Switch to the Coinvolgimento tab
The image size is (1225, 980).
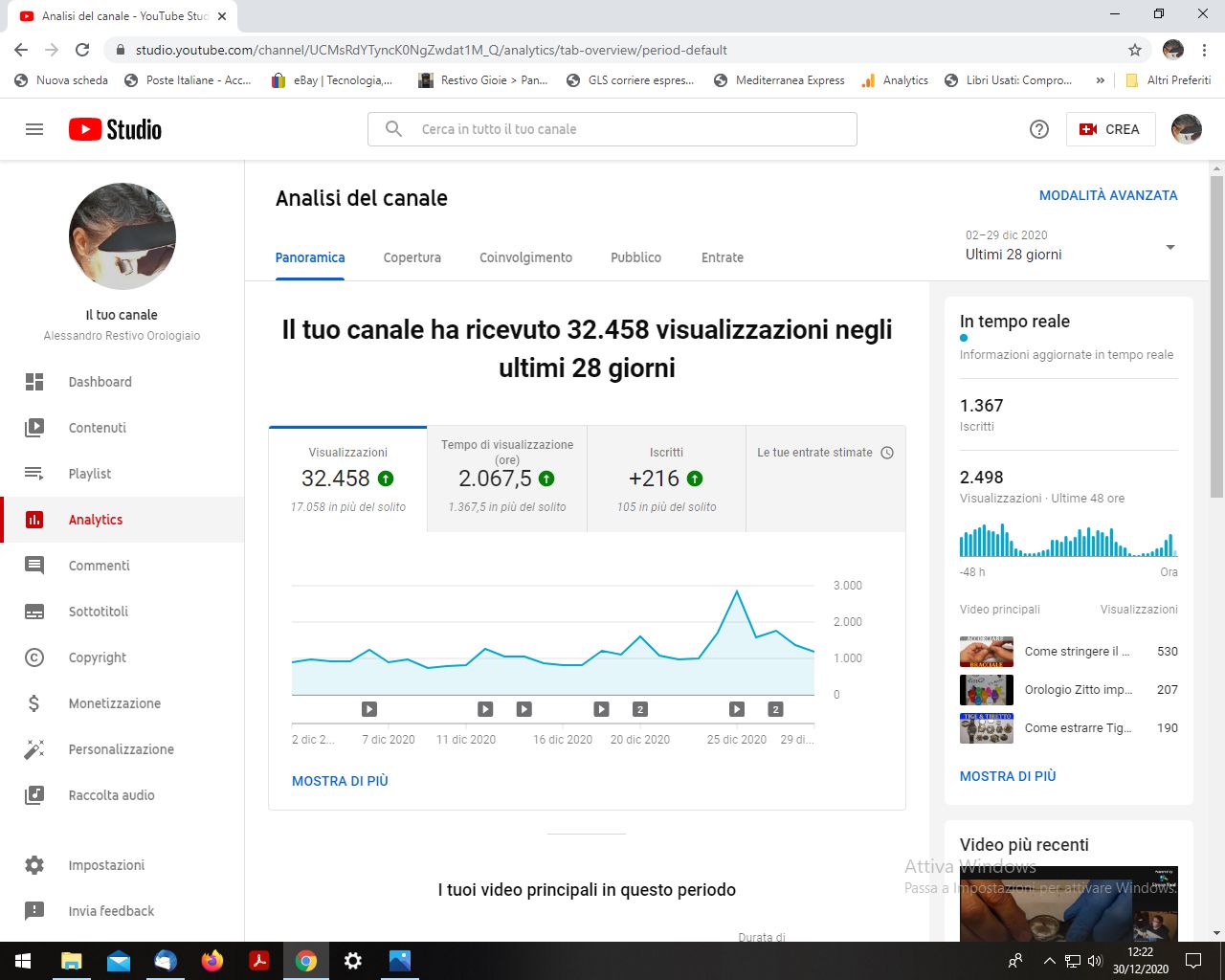[525, 257]
